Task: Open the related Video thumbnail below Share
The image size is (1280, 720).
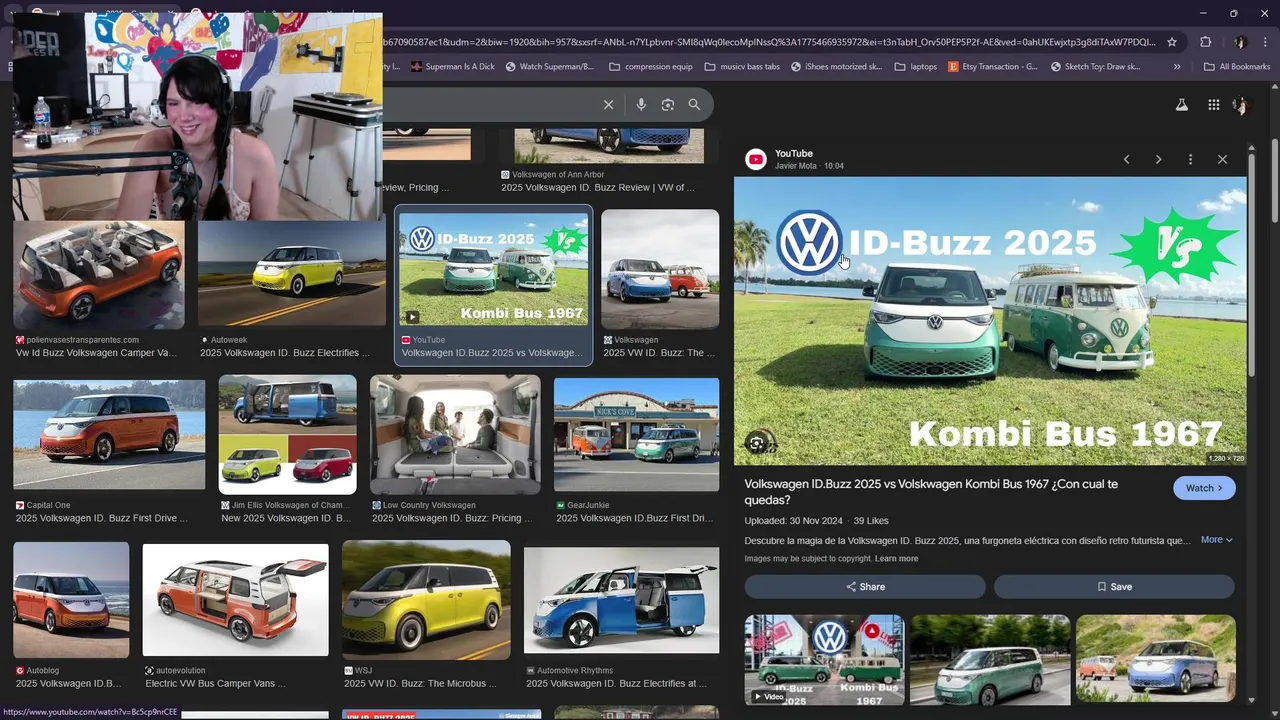Action: click(824, 660)
